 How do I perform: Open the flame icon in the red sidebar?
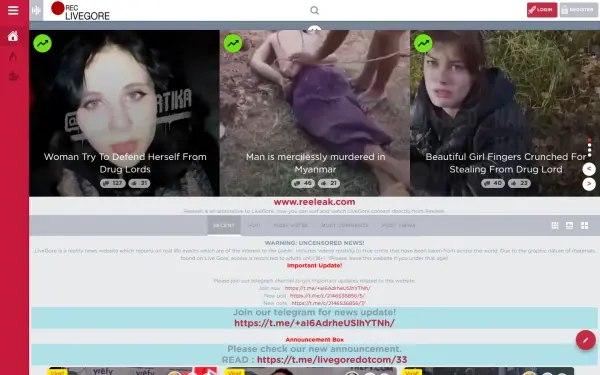13,57
